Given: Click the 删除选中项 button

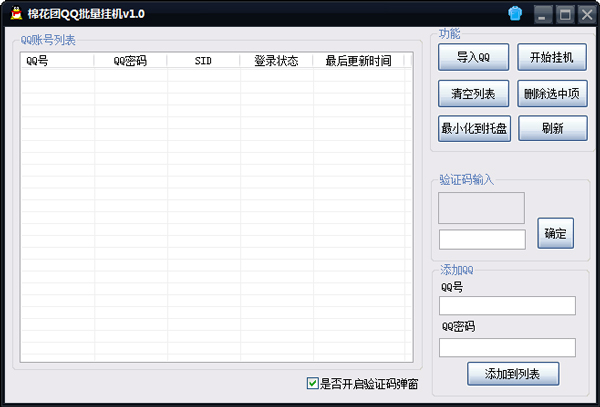Looking at the screenshot, I should click(x=552, y=94).
